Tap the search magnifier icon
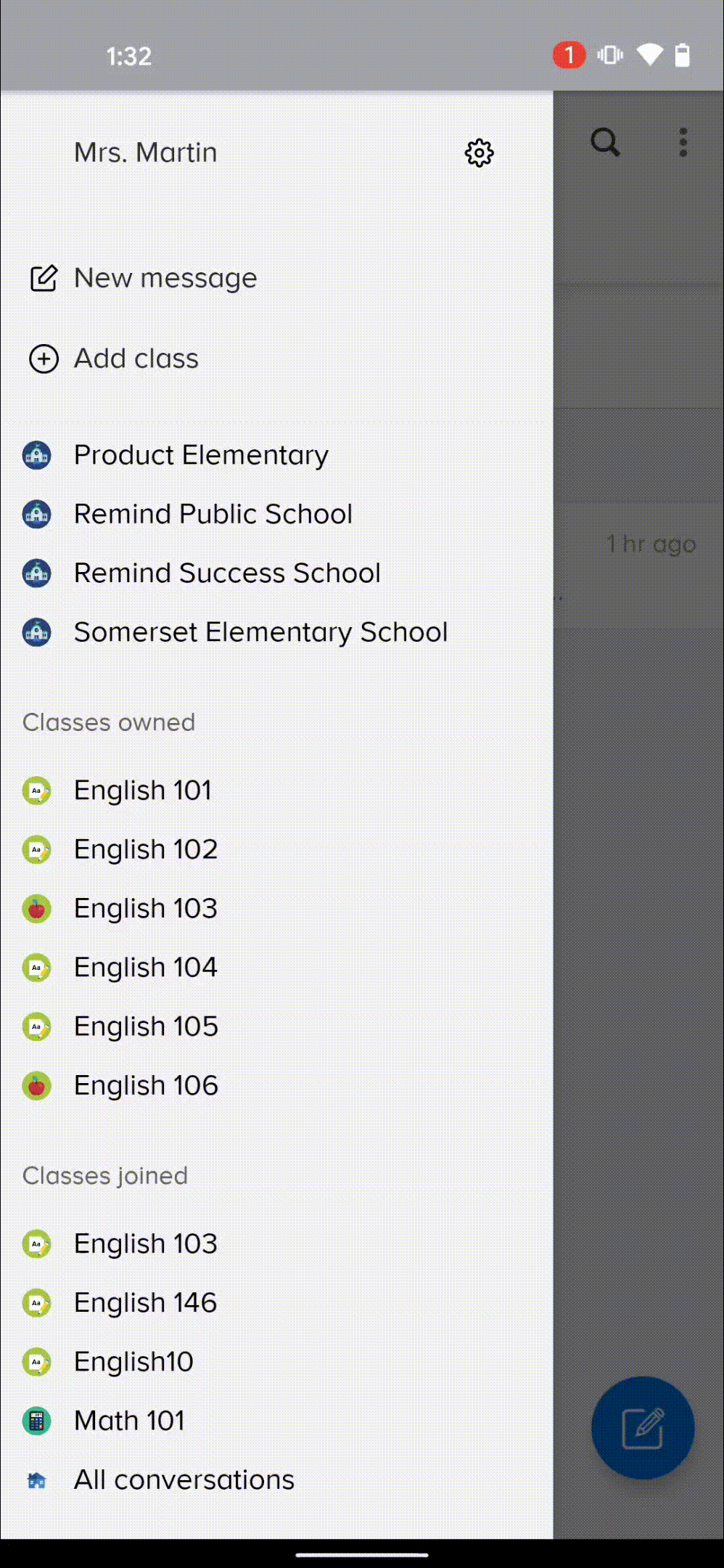724x1568 pixels. [x=605, y=142]
